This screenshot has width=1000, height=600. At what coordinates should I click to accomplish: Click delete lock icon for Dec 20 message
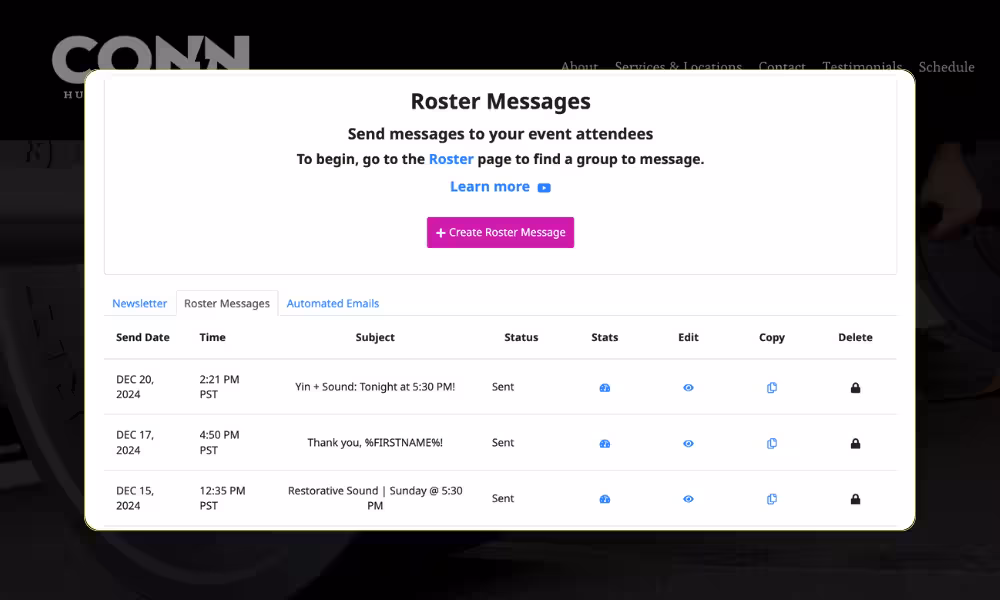855,387
